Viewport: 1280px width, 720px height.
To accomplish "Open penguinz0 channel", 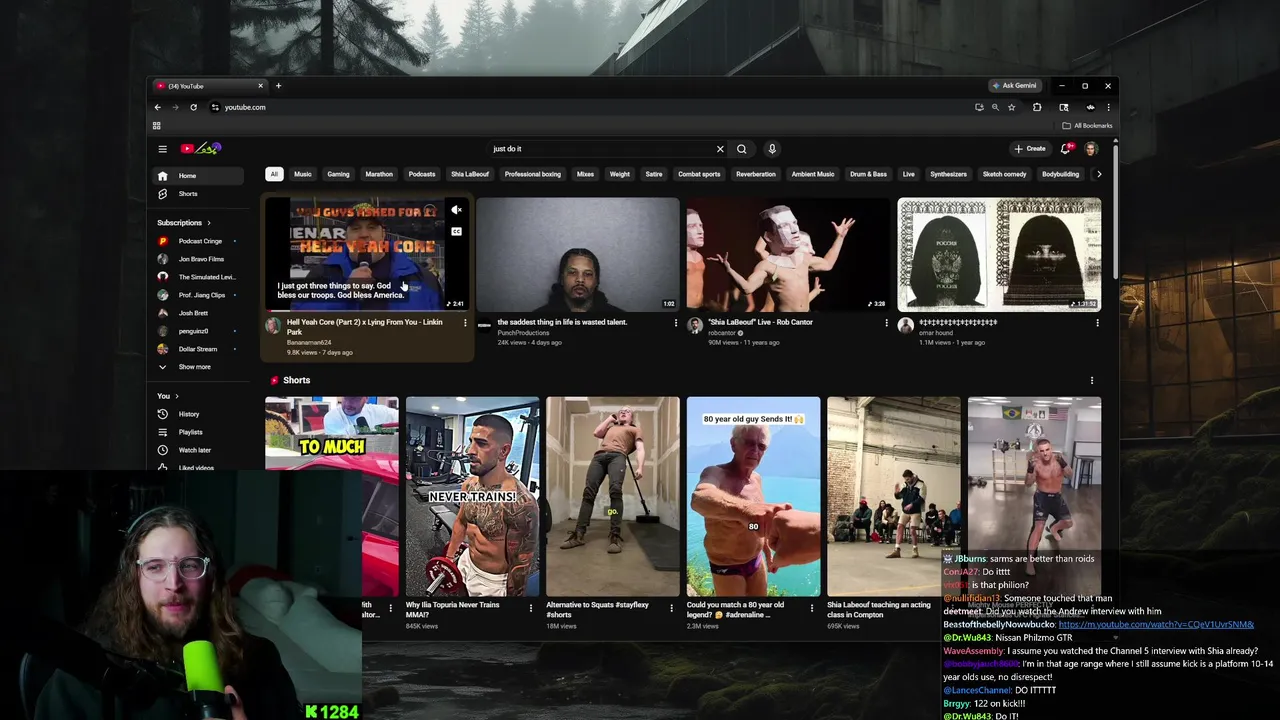I will 198,331.
